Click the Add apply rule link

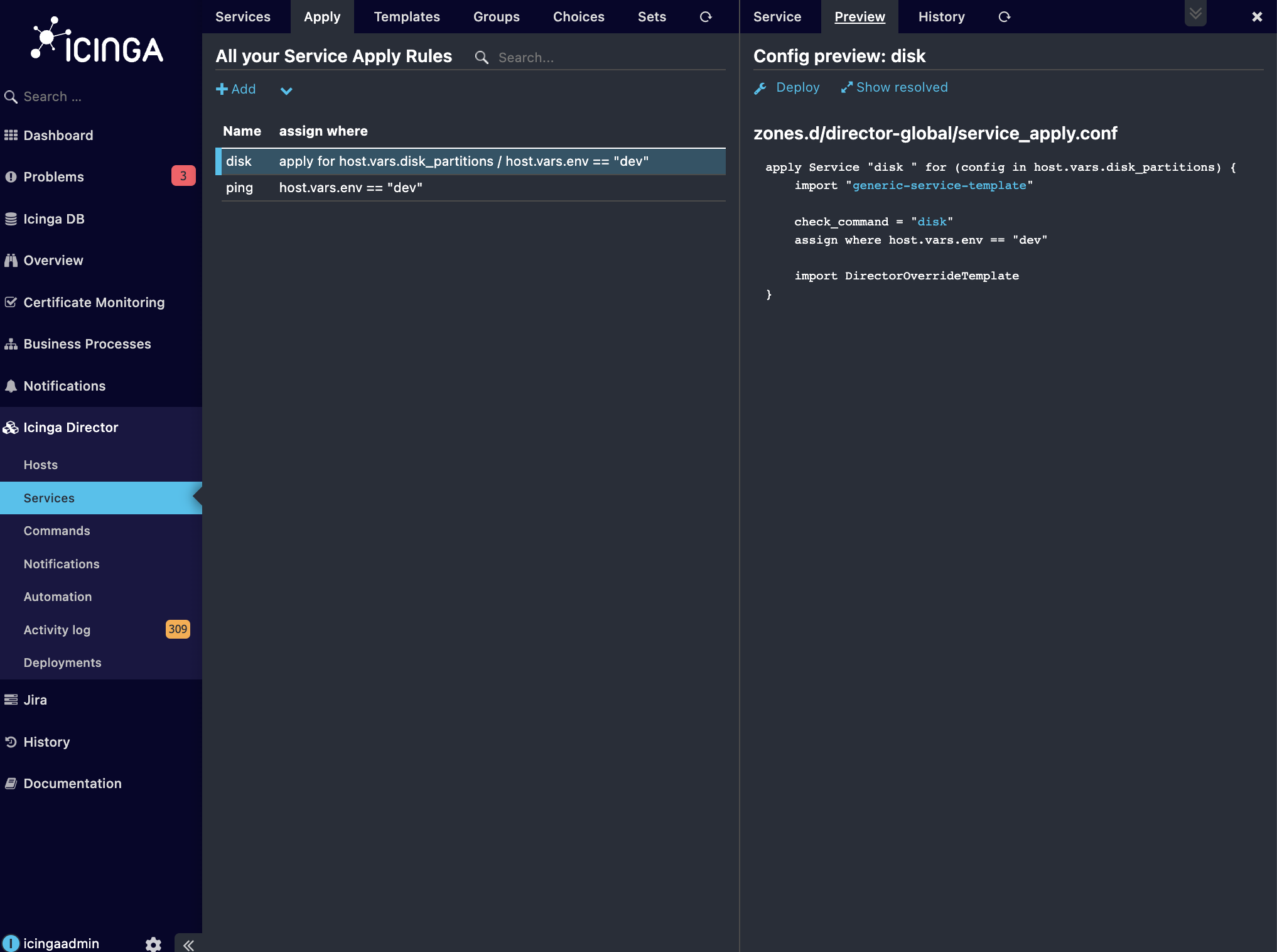tap(236, 89)
